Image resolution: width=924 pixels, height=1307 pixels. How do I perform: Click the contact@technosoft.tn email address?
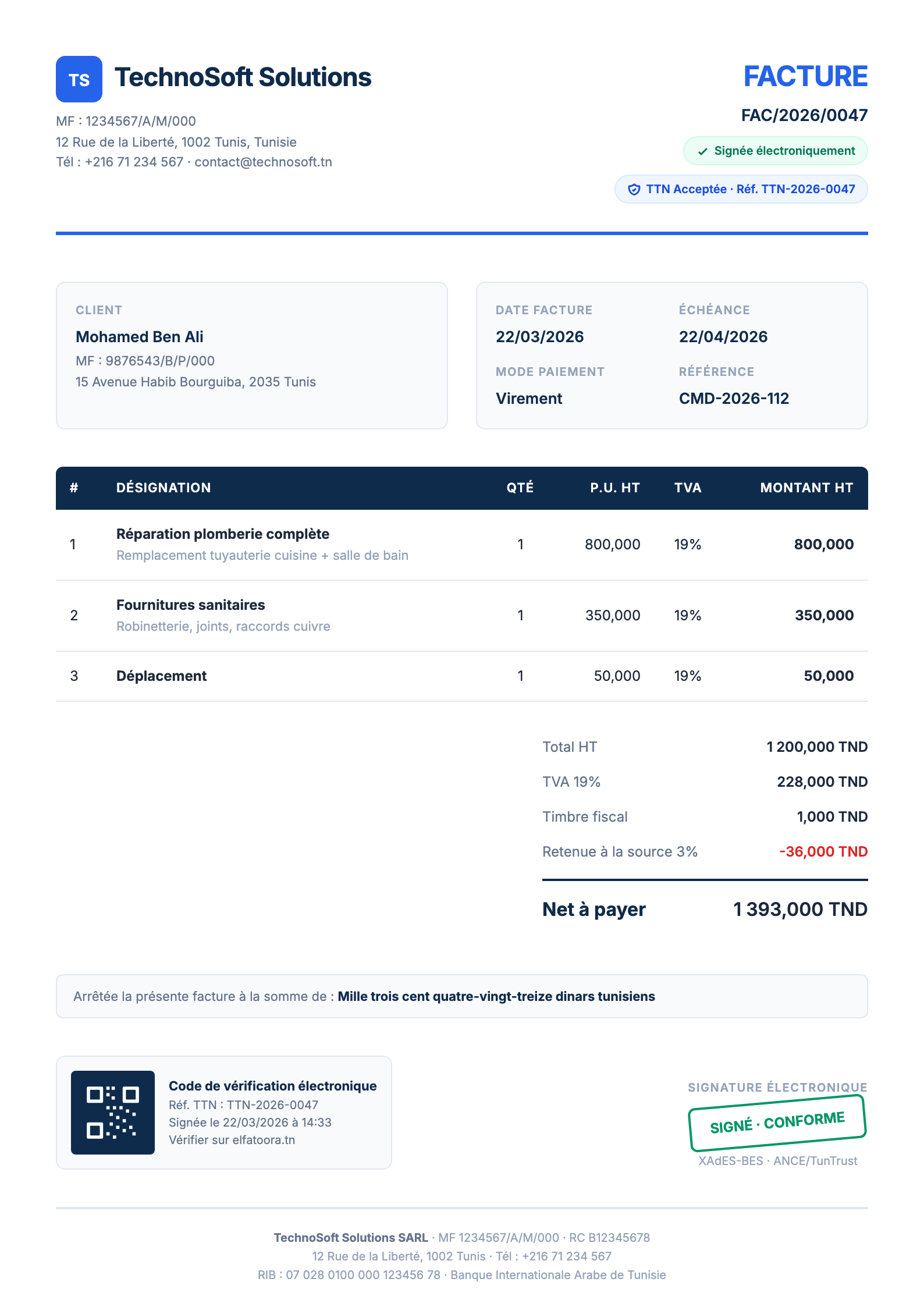click(263, 162)
